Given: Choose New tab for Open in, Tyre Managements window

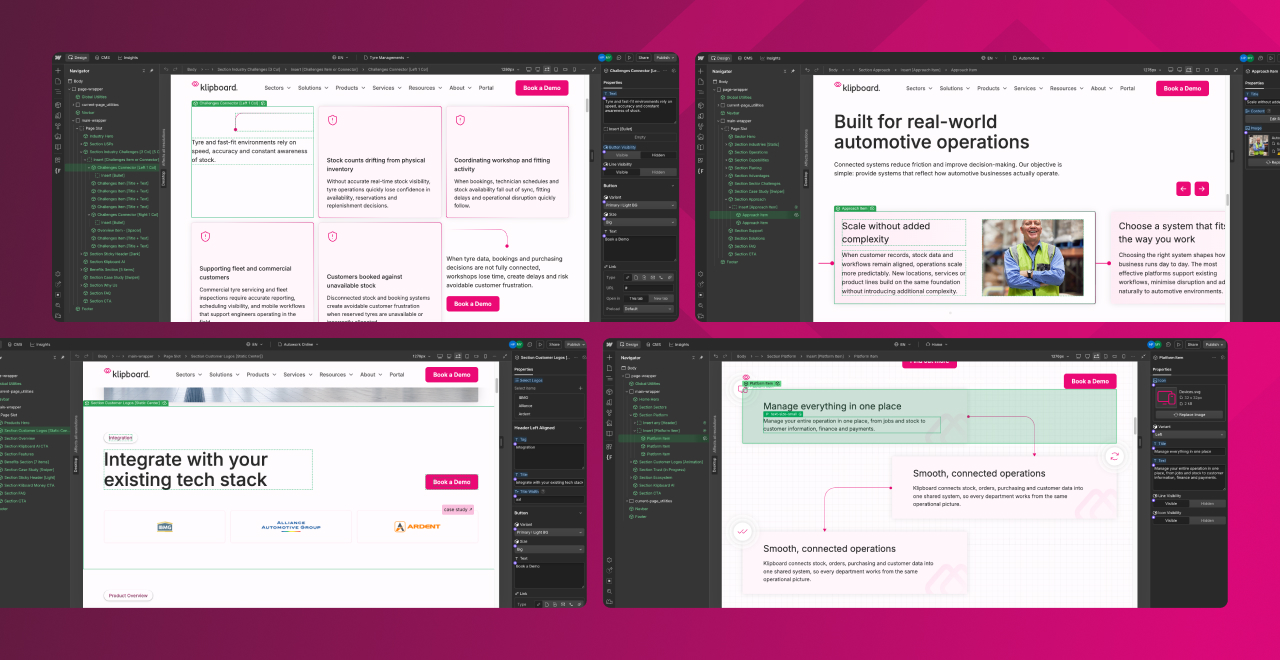Looking at the screenshot, I should (x=662, y=298).
